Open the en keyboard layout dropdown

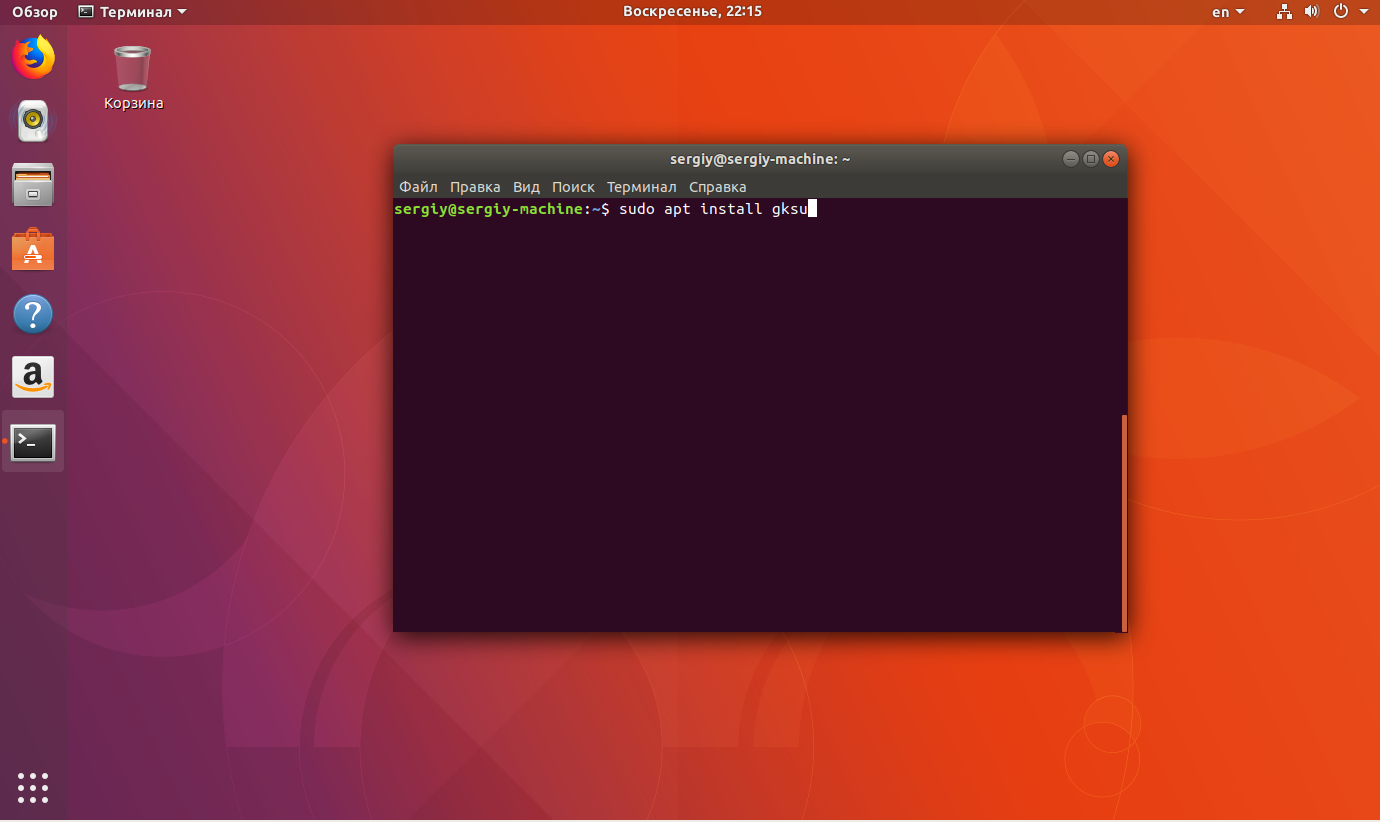click(x=1228, y=12)
